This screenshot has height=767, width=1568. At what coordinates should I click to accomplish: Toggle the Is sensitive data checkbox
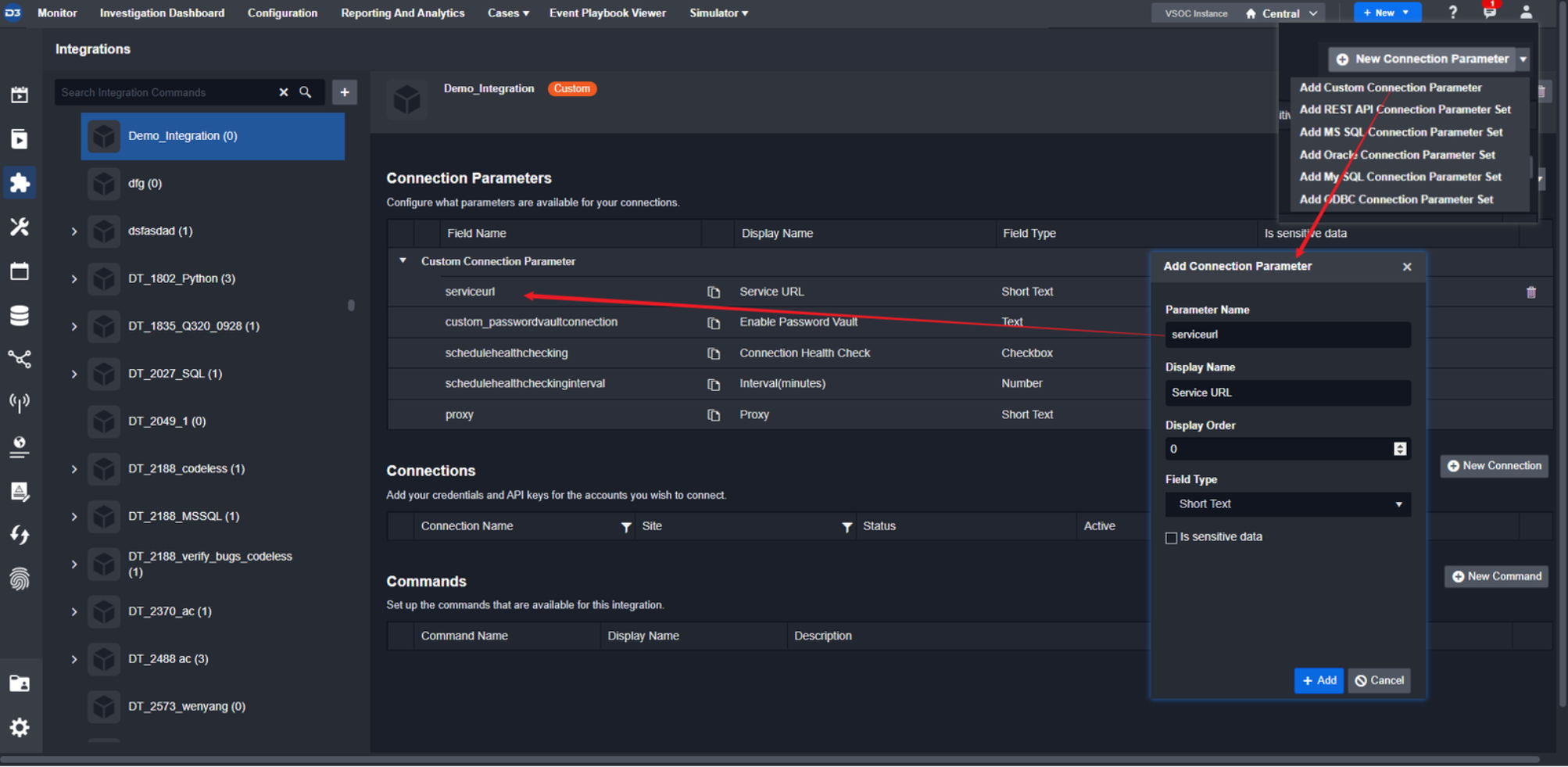tap(1171, 538)
